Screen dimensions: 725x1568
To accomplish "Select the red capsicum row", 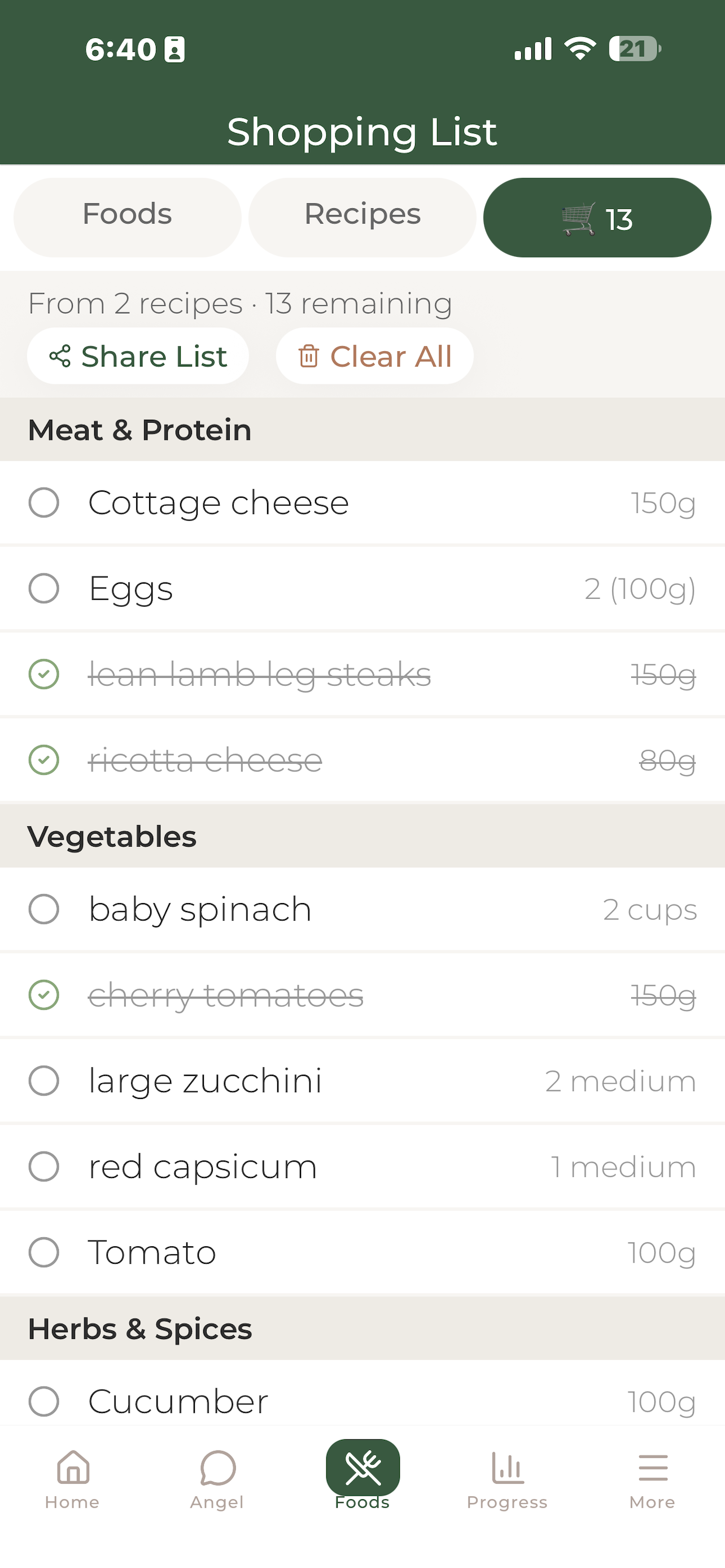I will 362,1167.
